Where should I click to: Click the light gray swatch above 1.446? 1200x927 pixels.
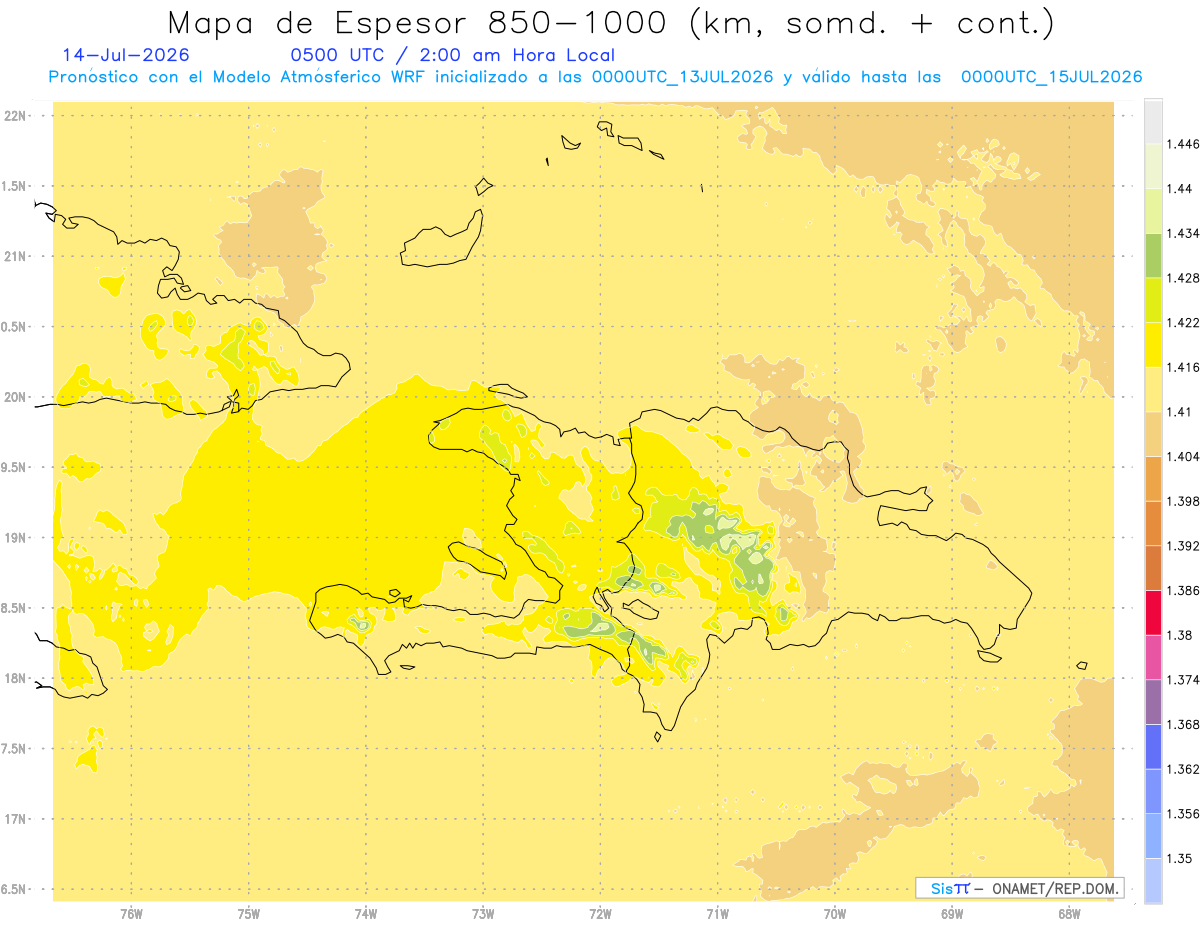coord(1153,121)
